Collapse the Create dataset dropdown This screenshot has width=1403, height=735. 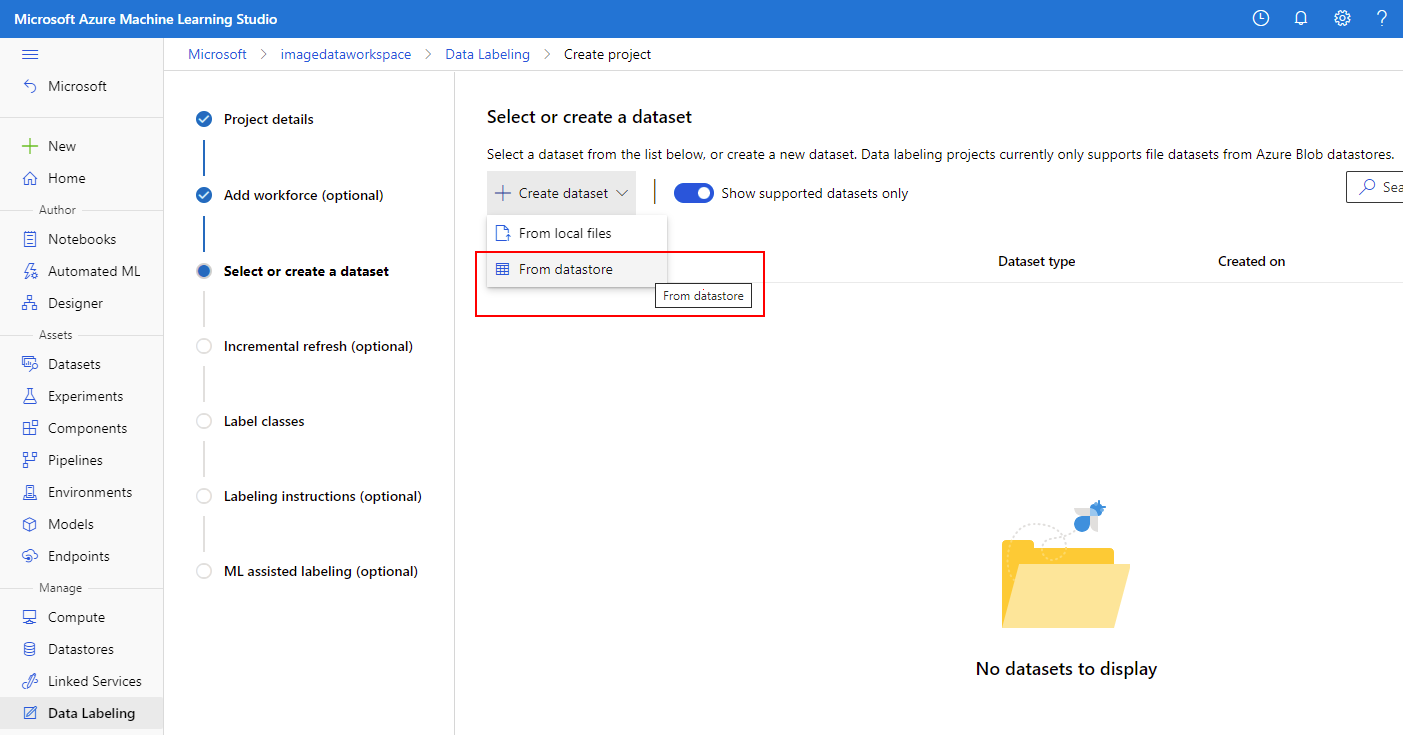pyautogui.click(x=561, y=193)
